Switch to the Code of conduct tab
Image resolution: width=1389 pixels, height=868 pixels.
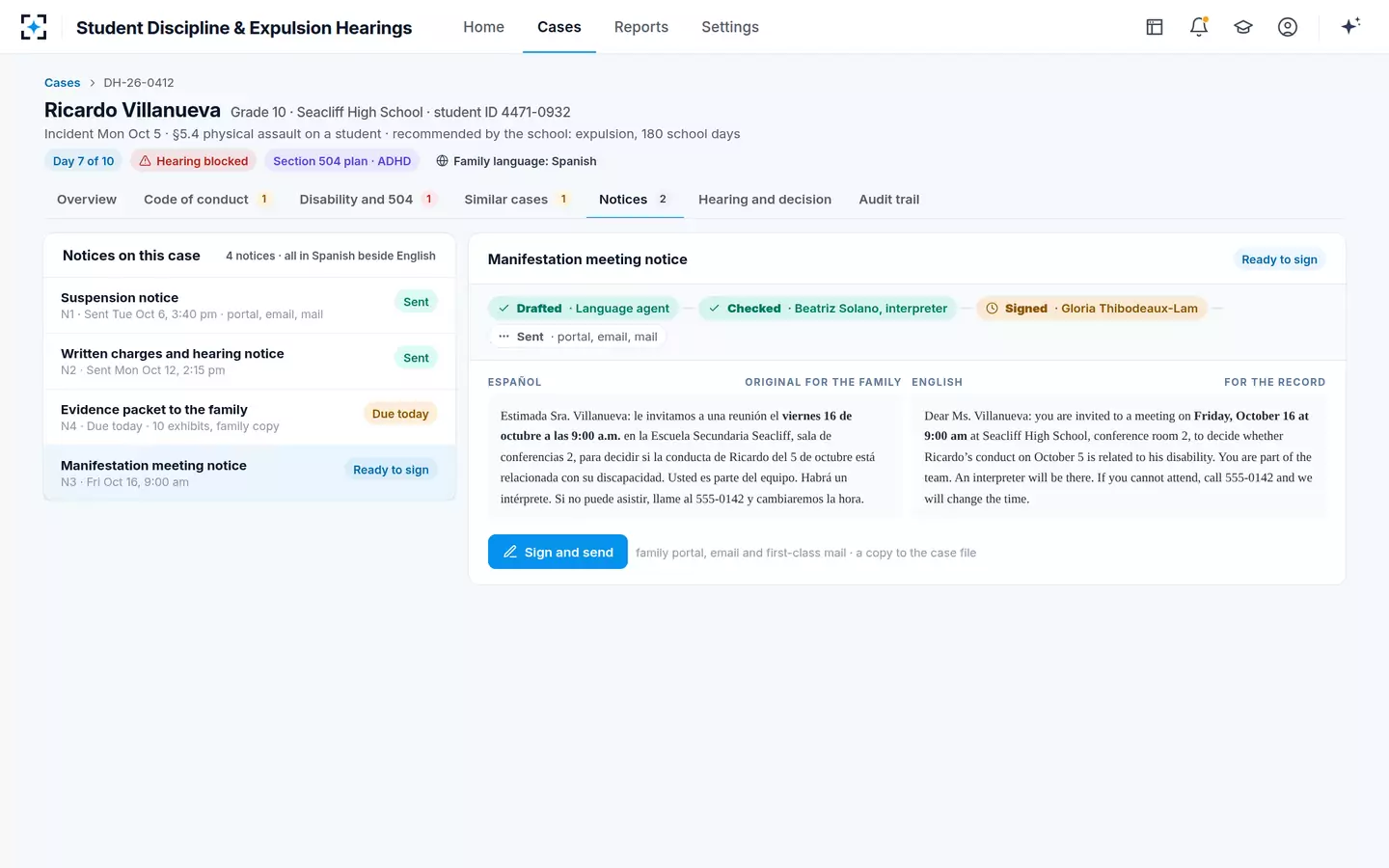coord(207,200)
